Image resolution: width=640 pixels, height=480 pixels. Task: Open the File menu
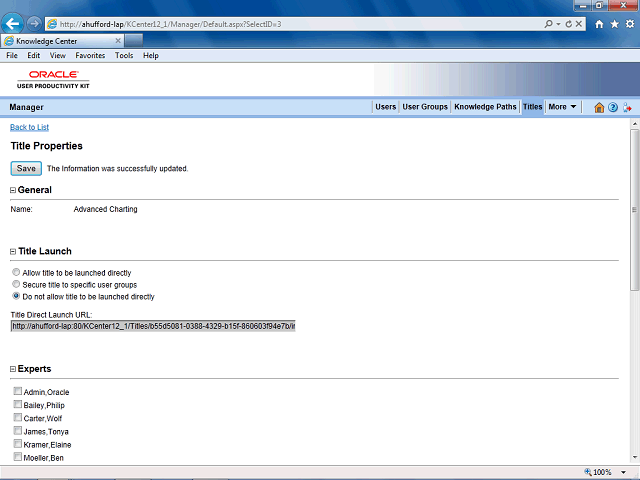click(12, 56)
